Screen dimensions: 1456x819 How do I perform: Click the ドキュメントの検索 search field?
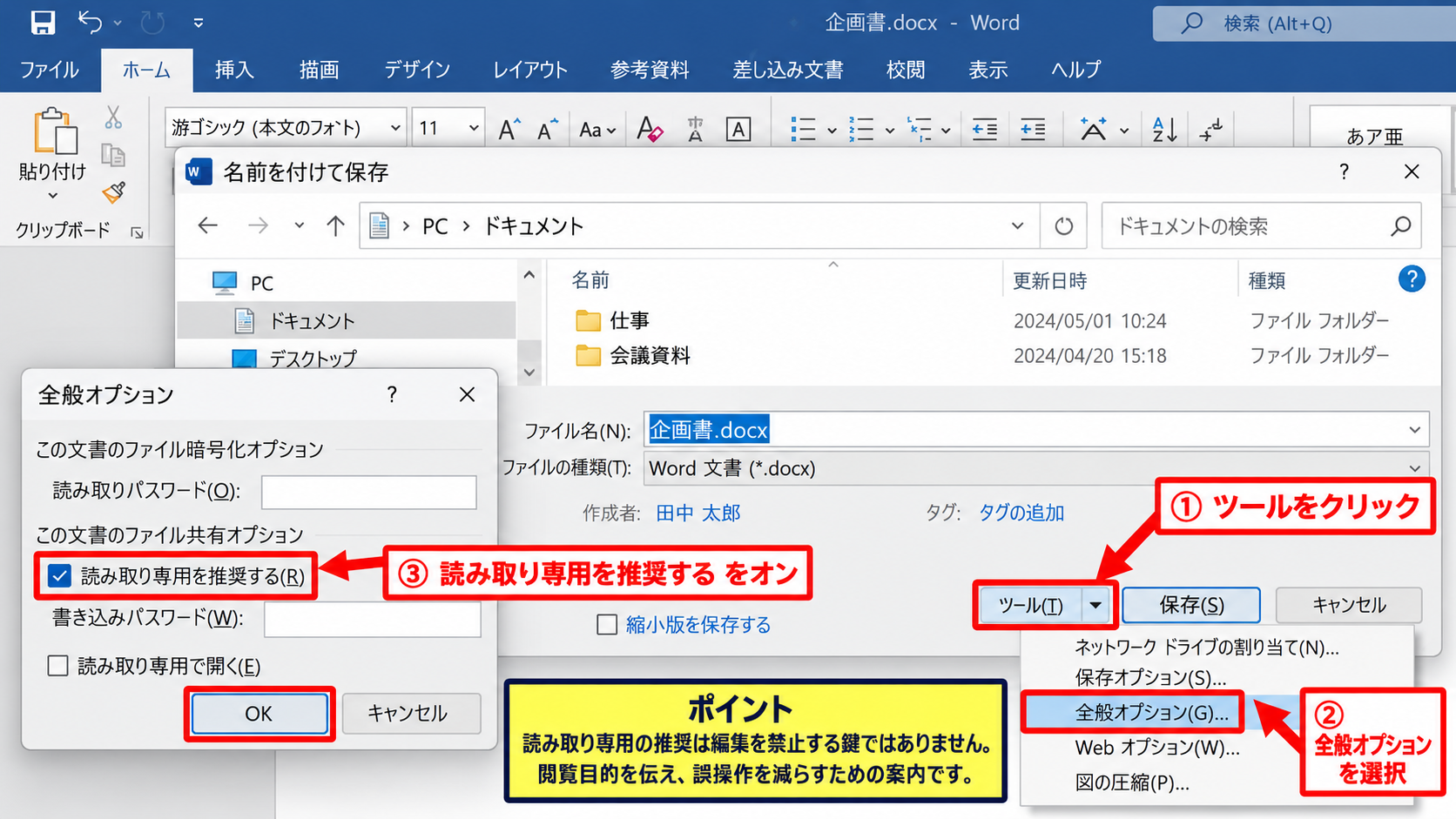click(1261, 226)
